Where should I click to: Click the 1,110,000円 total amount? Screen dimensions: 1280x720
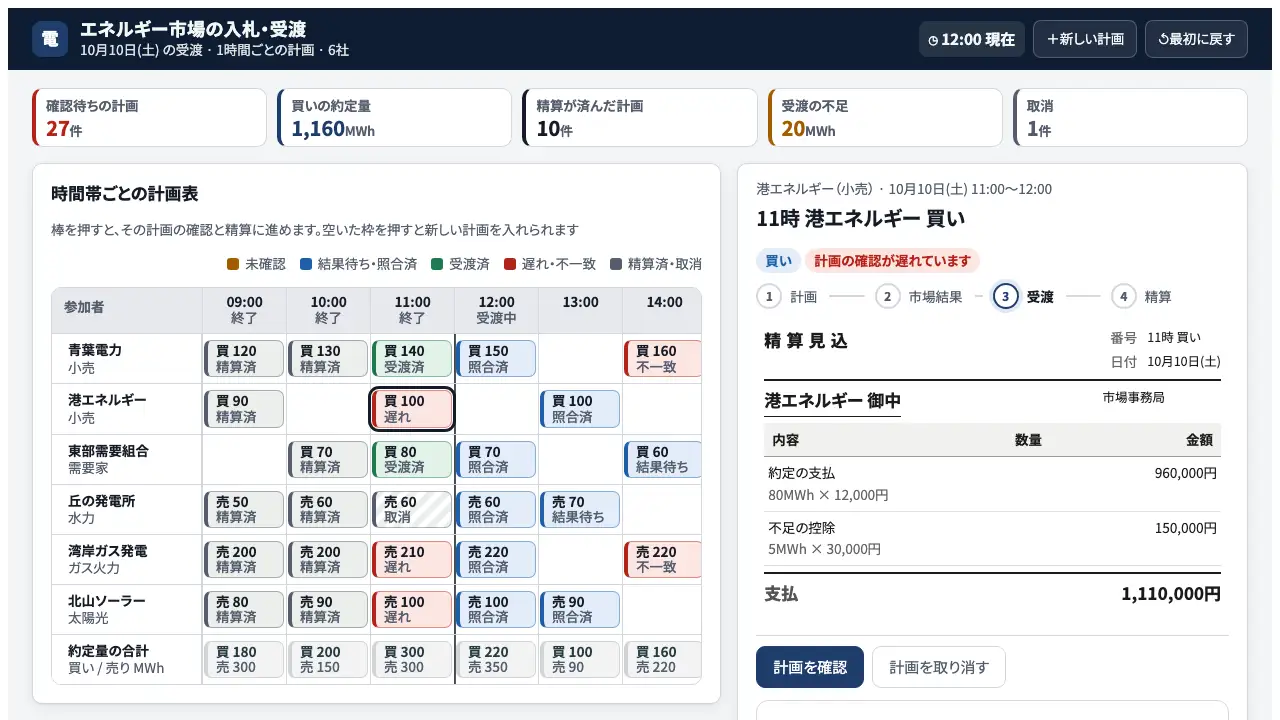(1171, 594)
